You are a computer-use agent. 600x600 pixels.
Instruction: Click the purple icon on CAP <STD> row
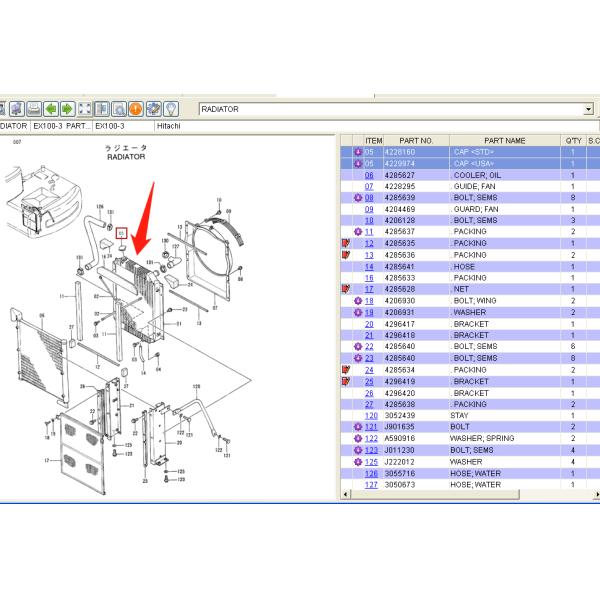[x=357, y=152]
